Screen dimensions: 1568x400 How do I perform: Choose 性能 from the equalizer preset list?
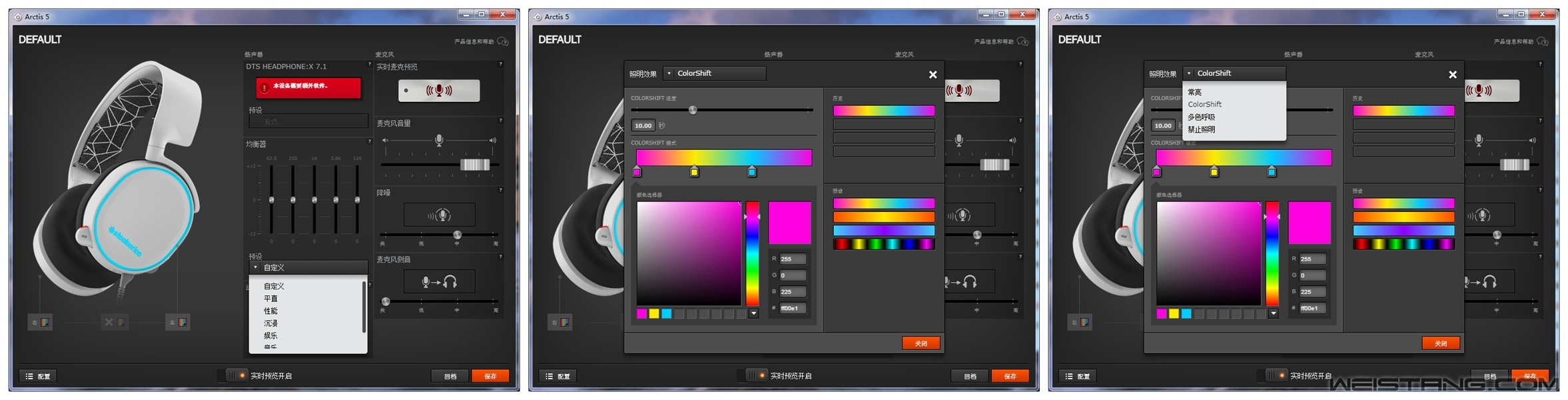(x=271, y=311)
